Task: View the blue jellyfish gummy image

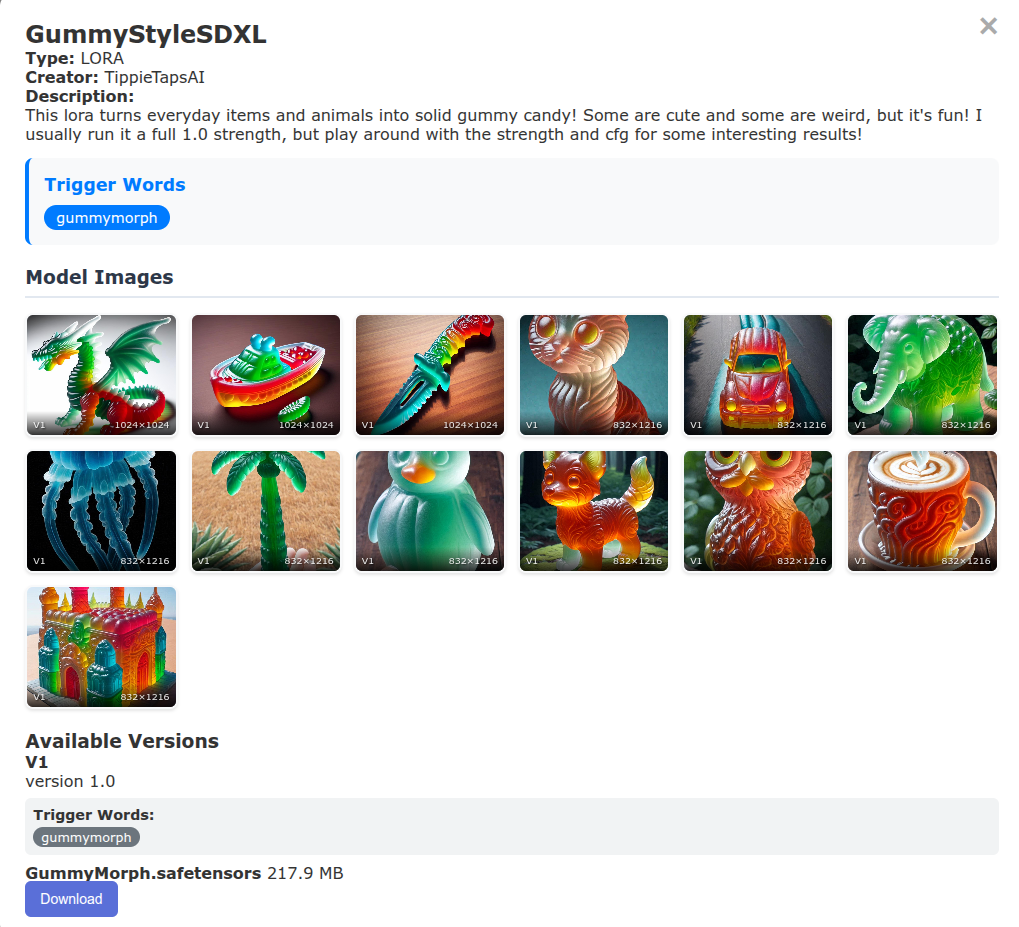Action: (x=101, y=511)
